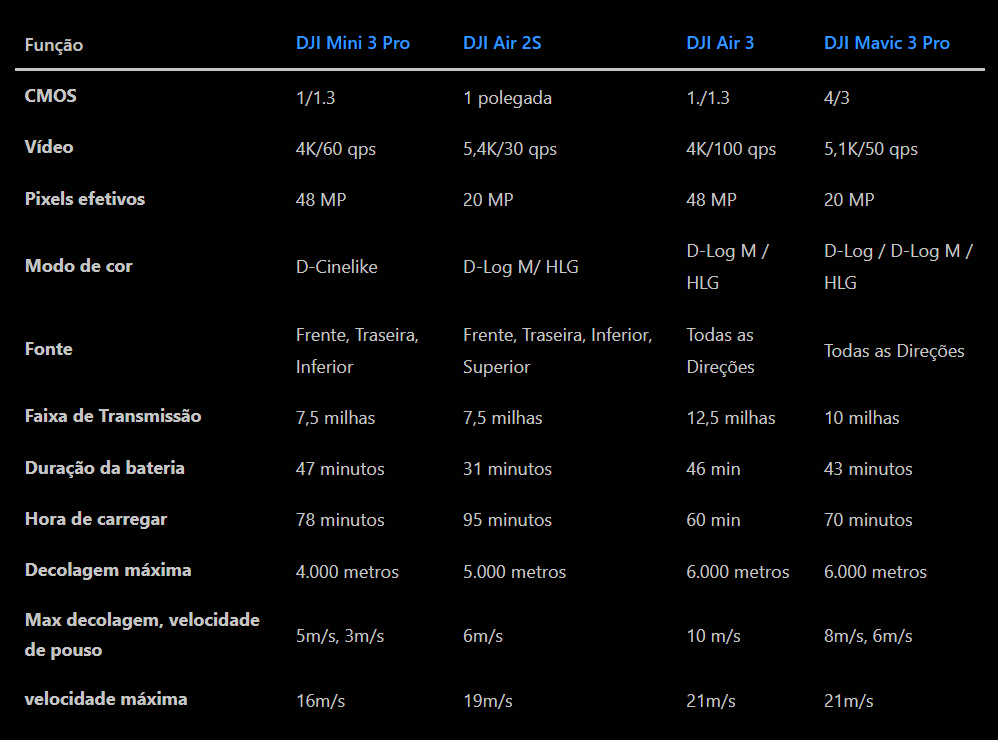Click the 1 polegada sensor cell
This screenshot has width=998, height=740.
click(507, 98)
